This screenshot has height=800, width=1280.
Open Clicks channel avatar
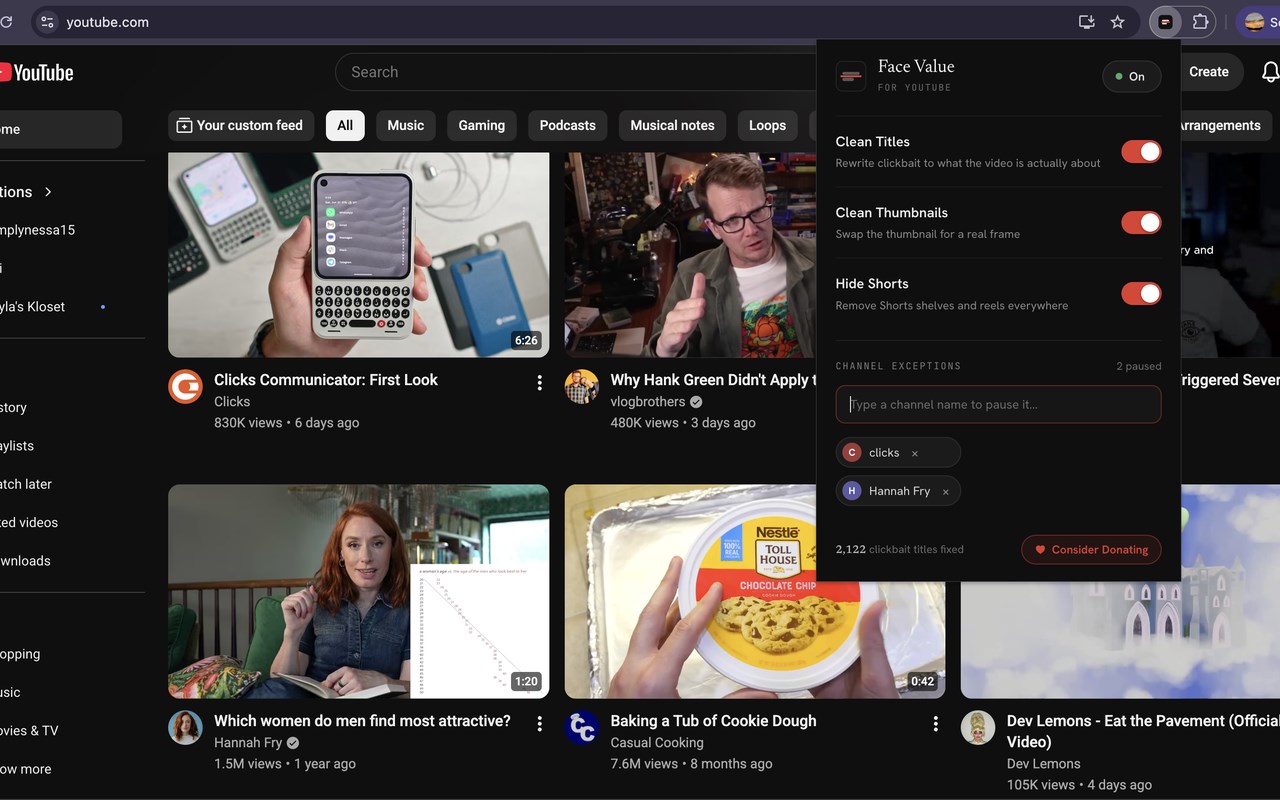point(185,386)
